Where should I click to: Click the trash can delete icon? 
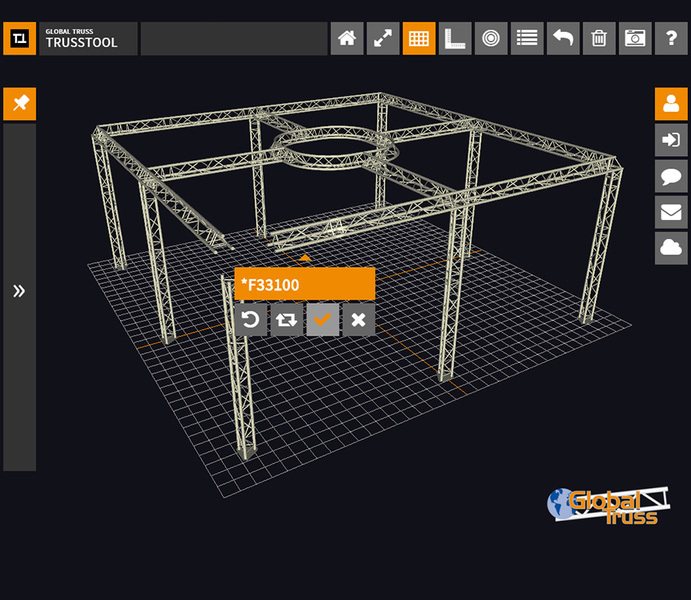click(599, 39)
